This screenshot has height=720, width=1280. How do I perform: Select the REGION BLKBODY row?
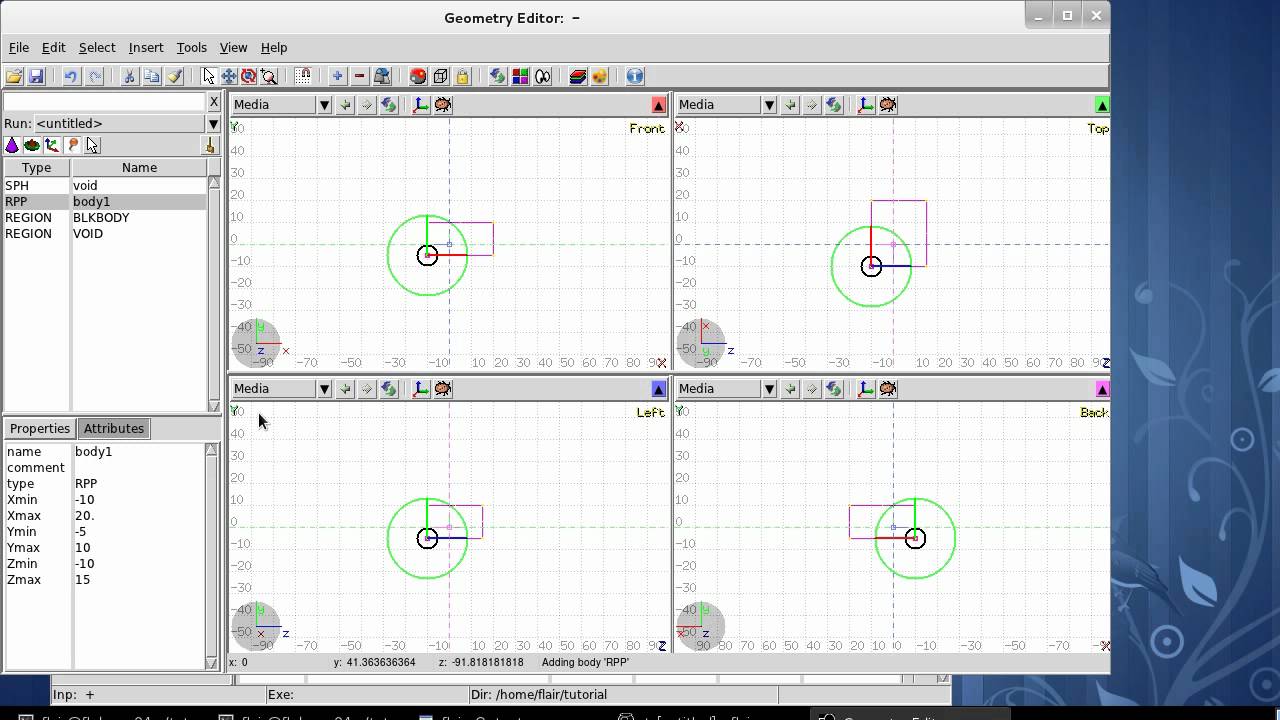[x=104, y=217]
